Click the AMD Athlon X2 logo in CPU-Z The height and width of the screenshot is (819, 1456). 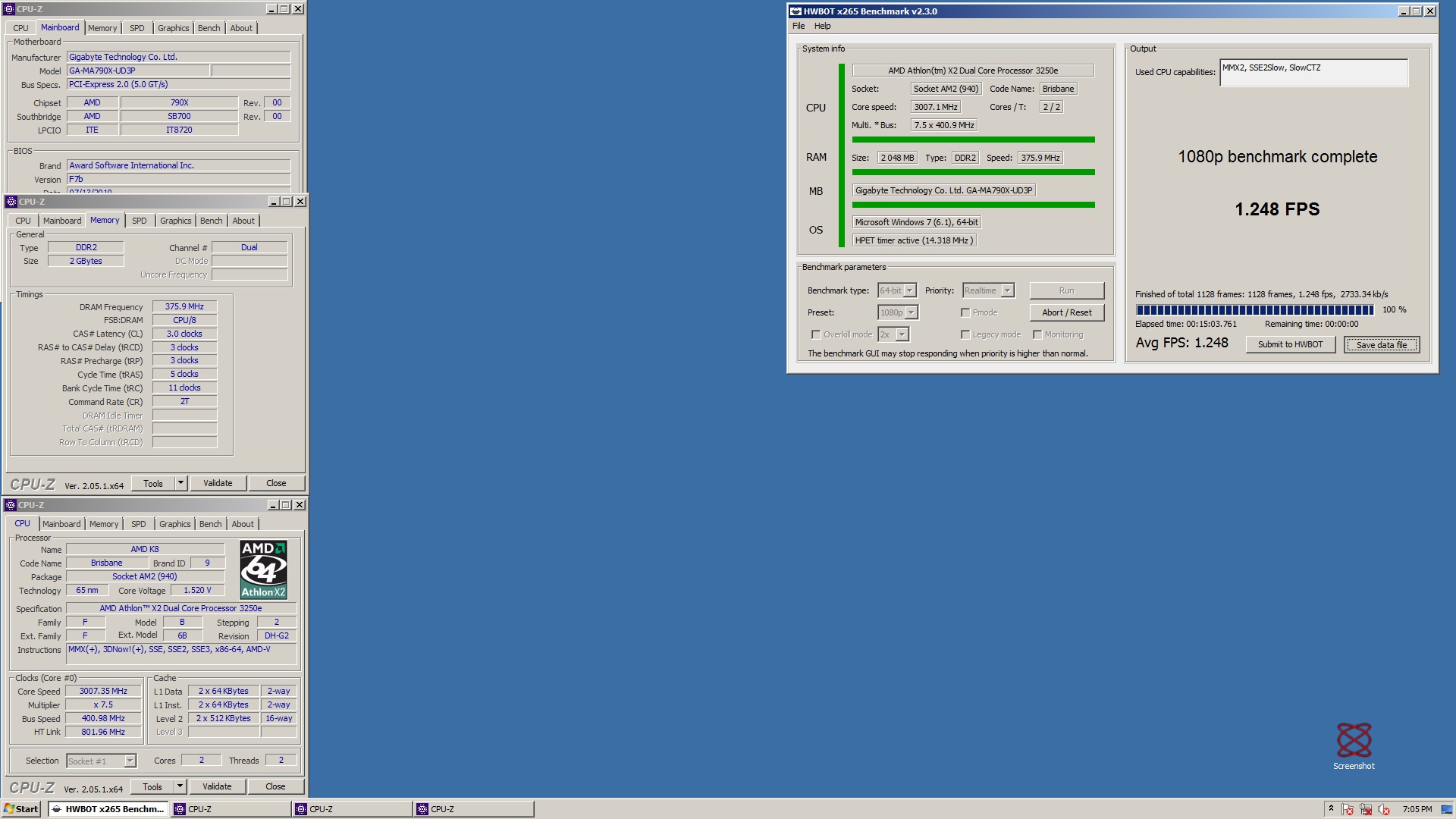tap(263, 570)
